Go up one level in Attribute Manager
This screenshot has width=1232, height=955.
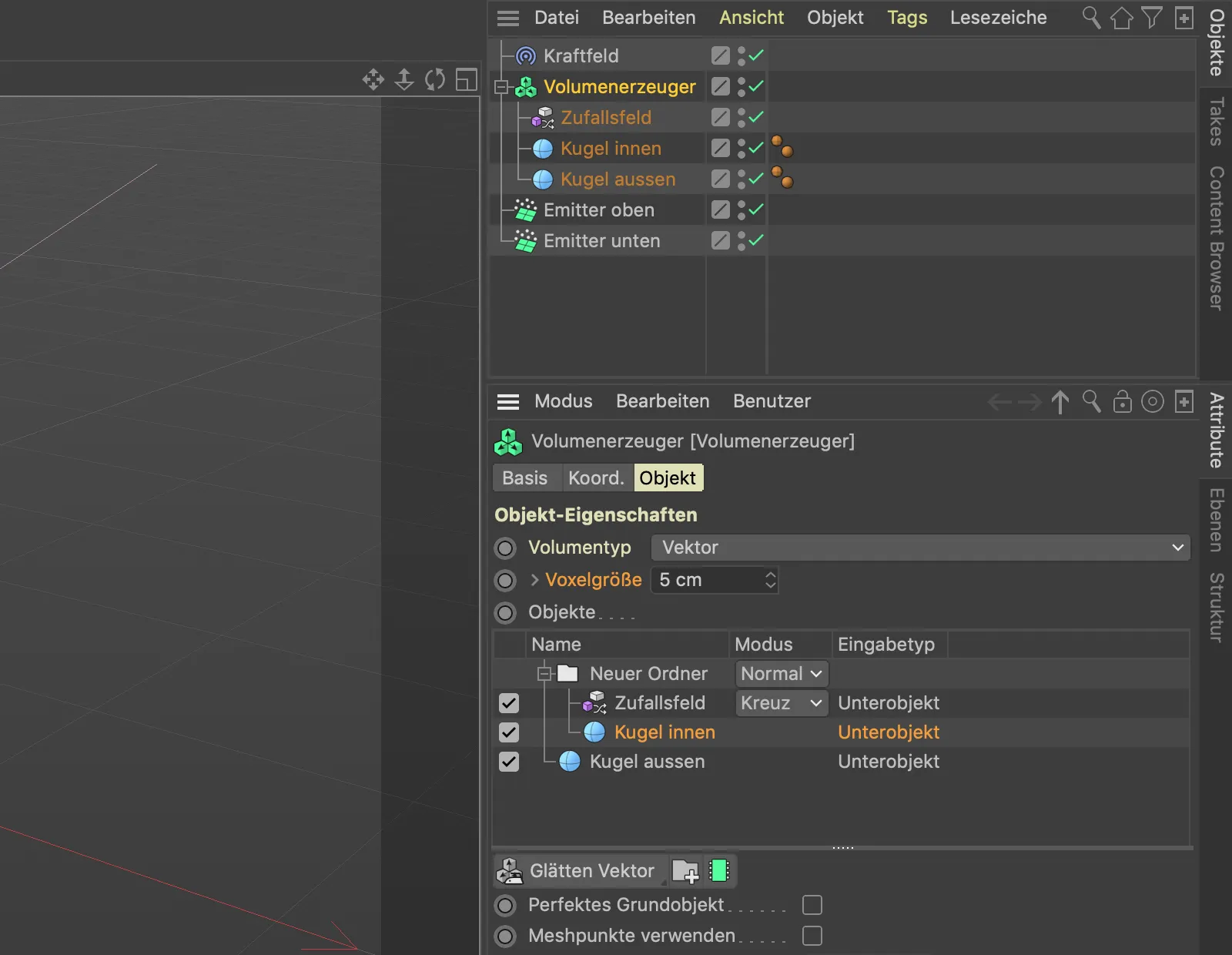(1060, 401)
